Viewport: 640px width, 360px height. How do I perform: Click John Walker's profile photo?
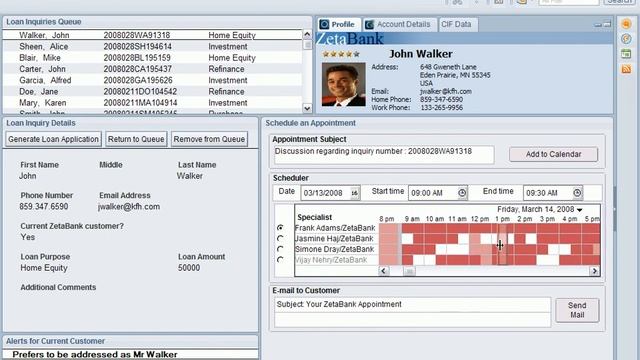click(x=344, y=84)
